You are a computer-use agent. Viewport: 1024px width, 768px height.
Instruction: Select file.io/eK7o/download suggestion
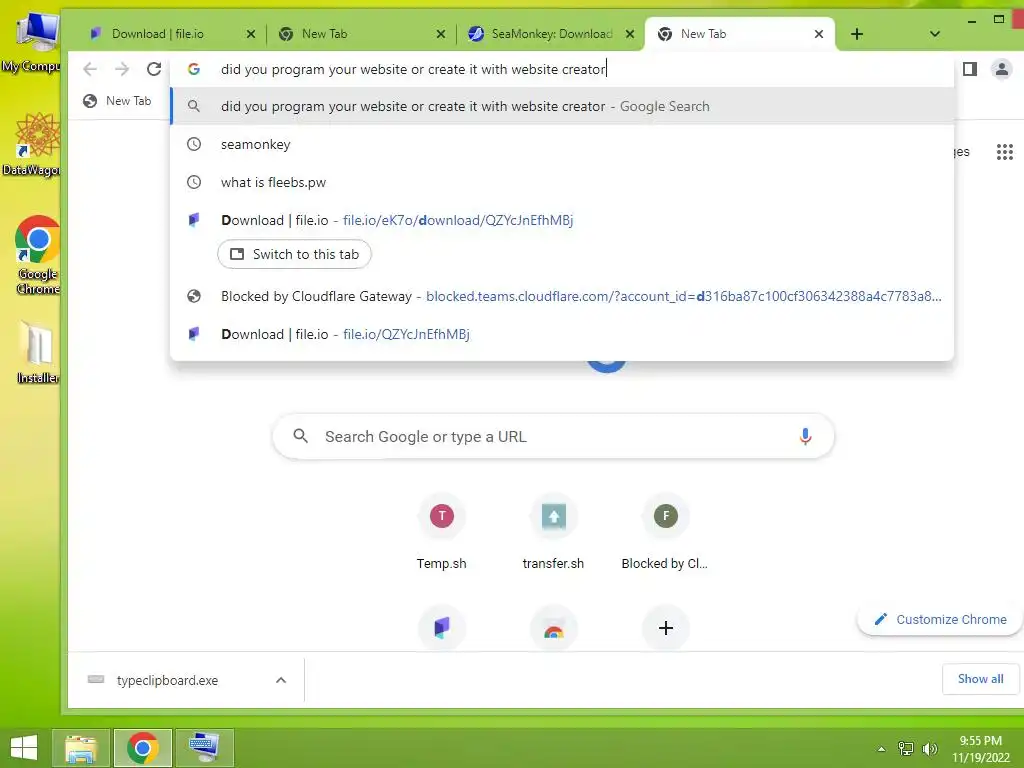(x=562, y=220)
